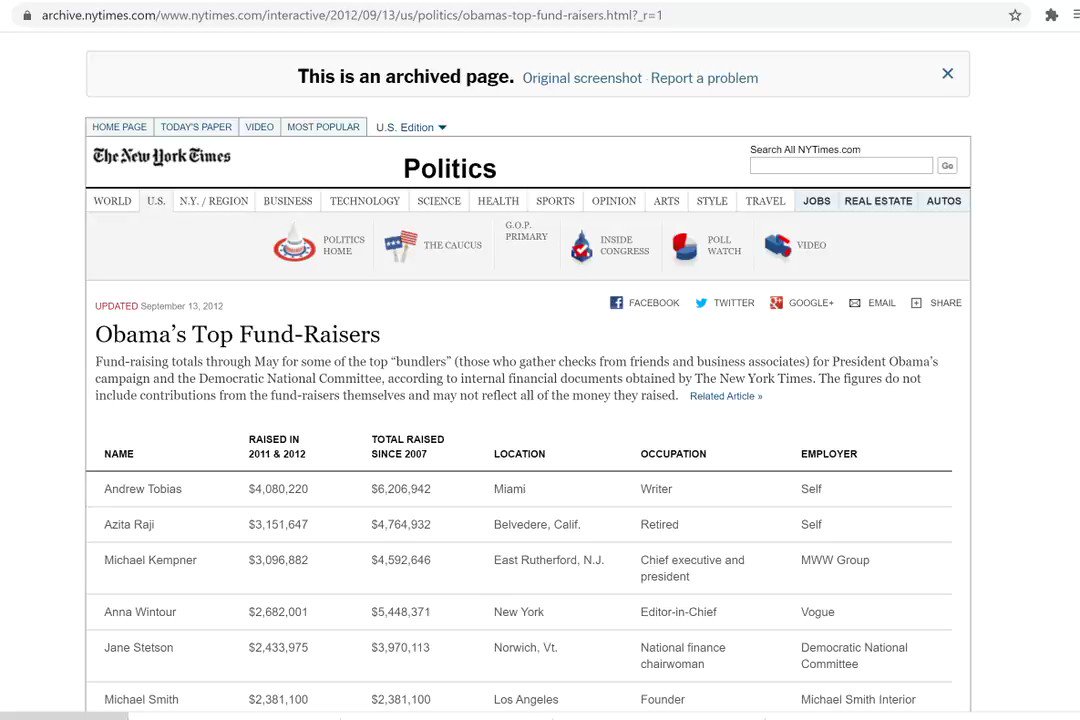The height and width of the screenshot is (720, 1080).
Task: Close the archived page banner
Action: click(948, 74)
